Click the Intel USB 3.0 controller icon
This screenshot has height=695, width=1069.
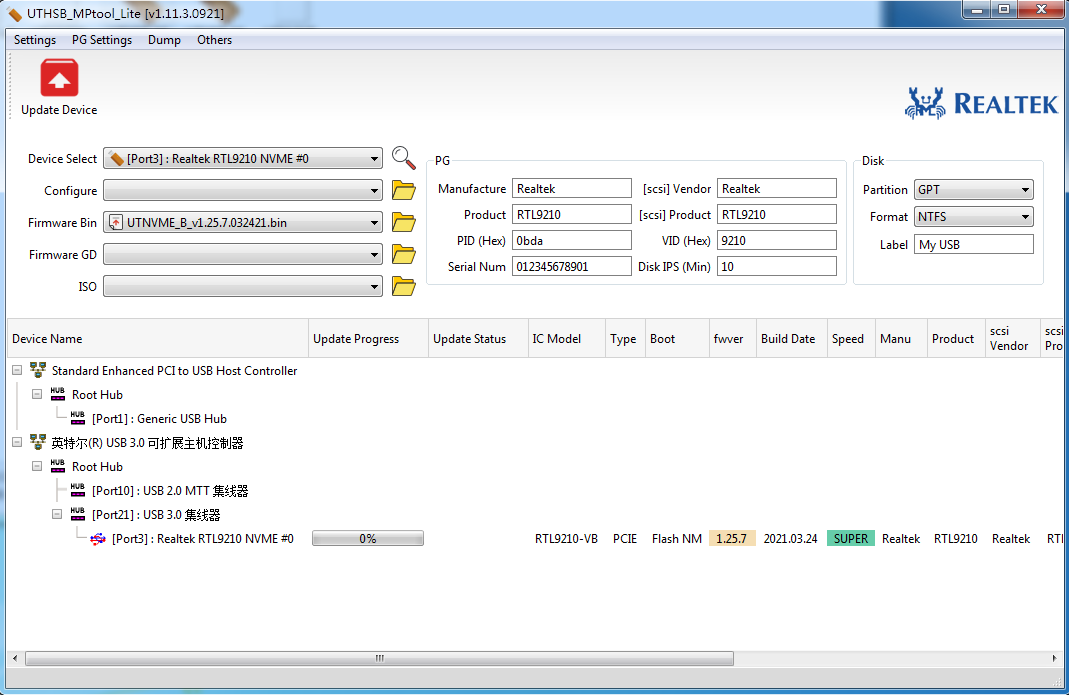pos(38,443)
